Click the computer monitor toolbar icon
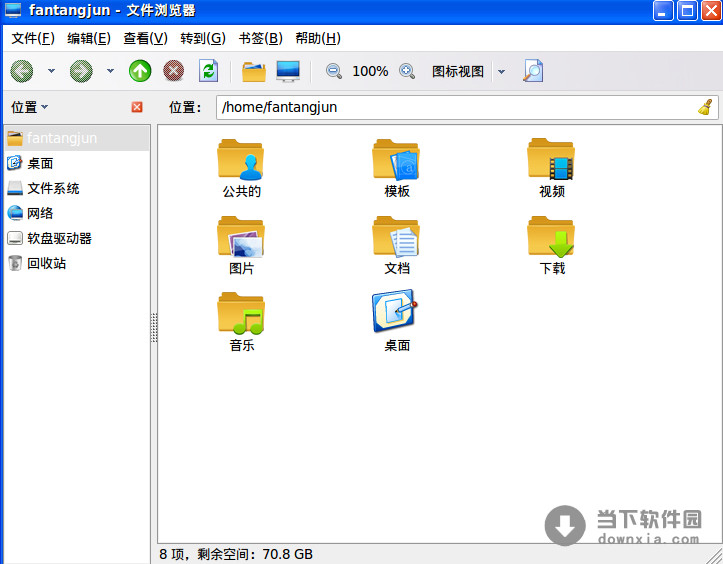Screen dimensions: 723x564 [288, 71]
